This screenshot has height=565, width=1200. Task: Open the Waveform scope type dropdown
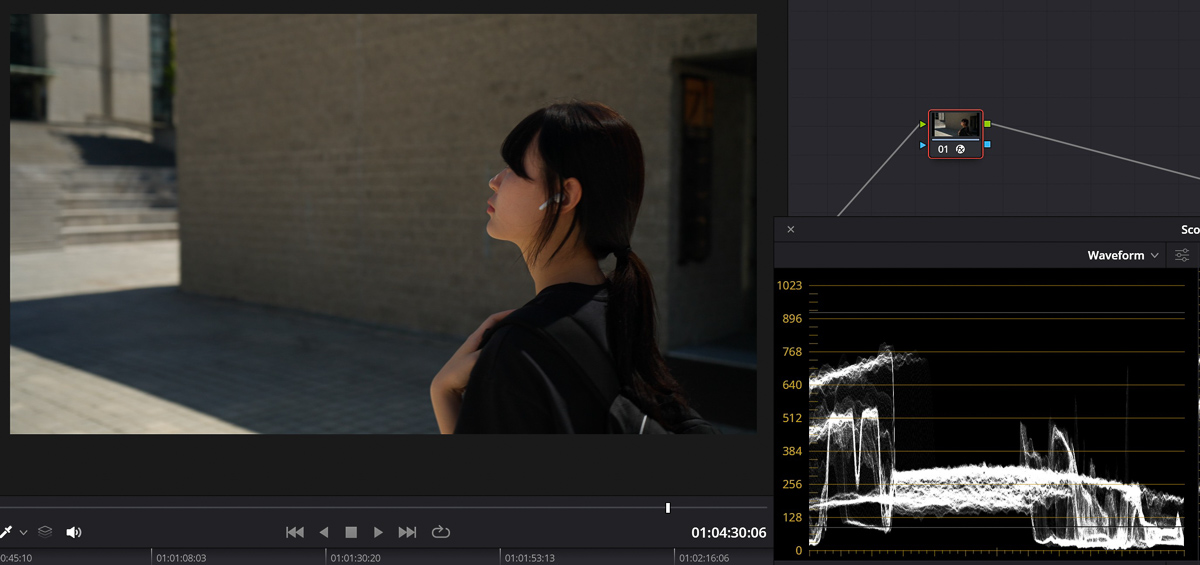(1123, 255)
